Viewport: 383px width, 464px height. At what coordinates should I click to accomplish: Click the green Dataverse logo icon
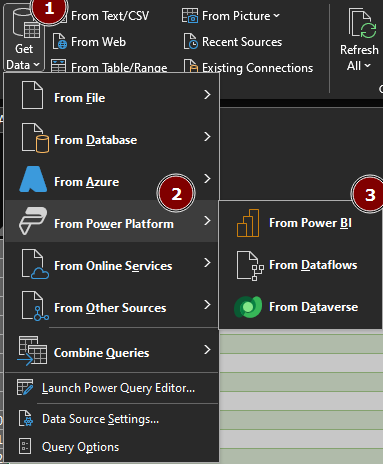click(248, 307)
